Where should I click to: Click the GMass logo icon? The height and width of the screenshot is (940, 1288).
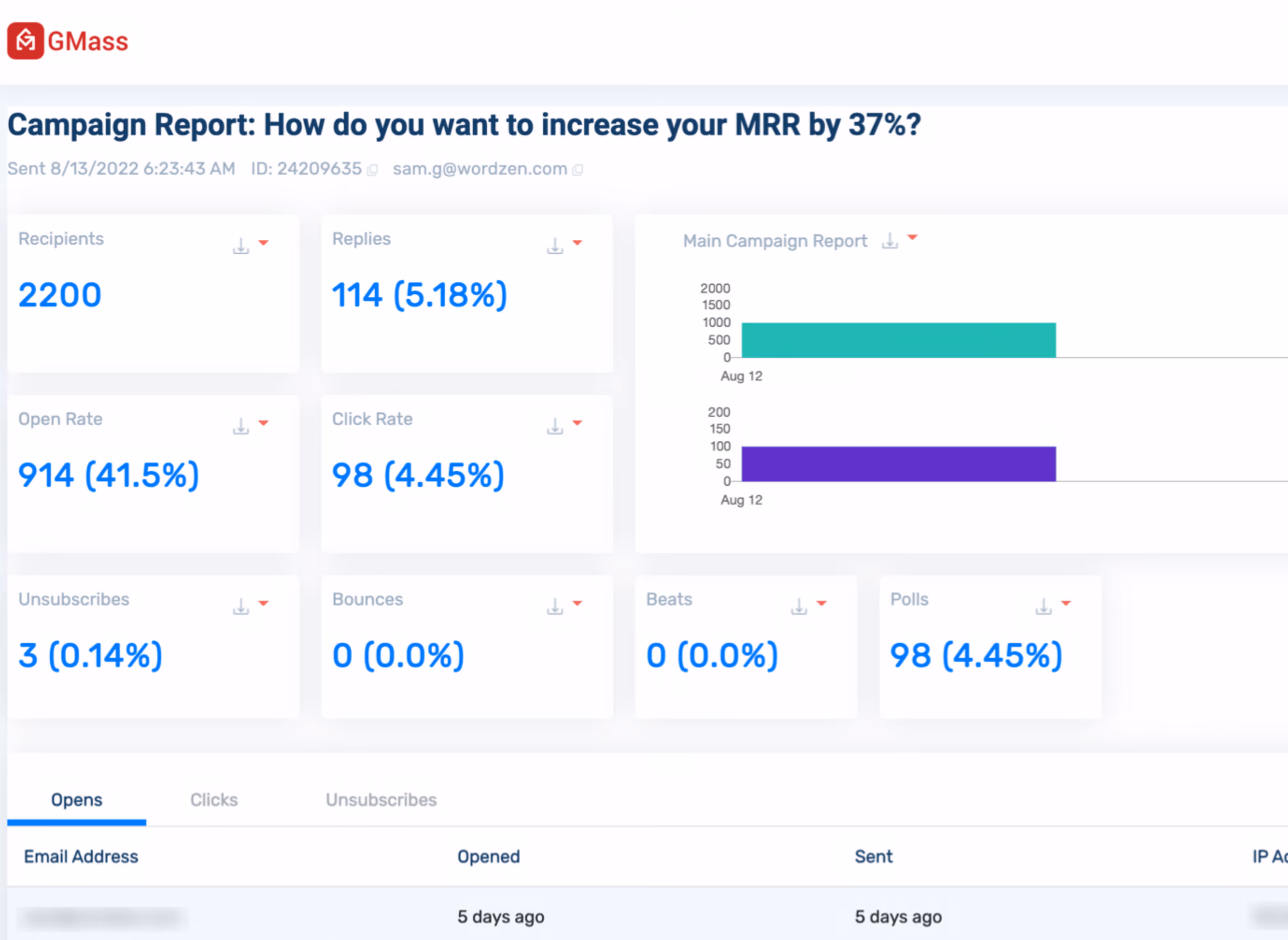click(25, 41)
